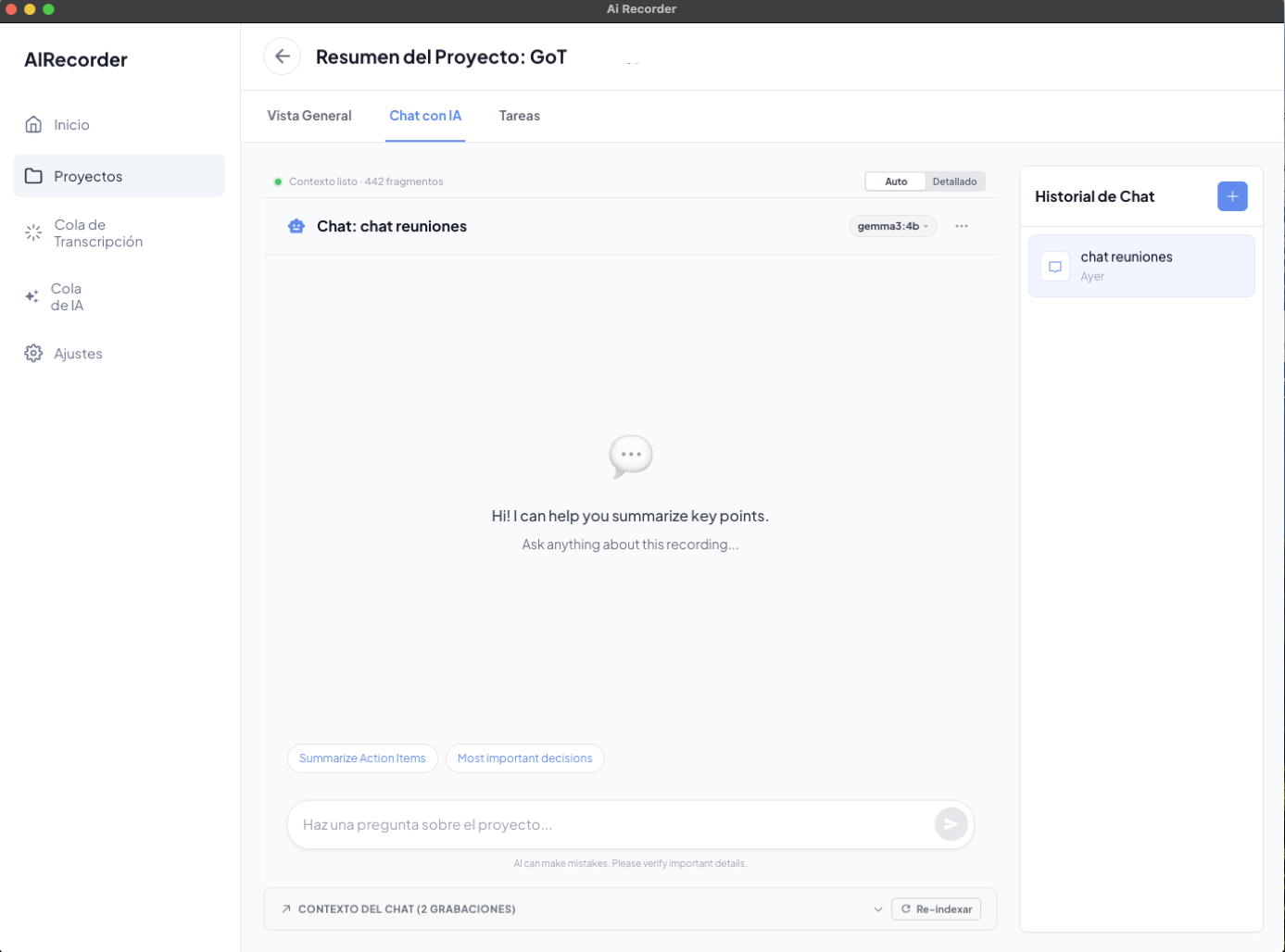Open chat options with the ellipsis icon

[x=961, y=226]
